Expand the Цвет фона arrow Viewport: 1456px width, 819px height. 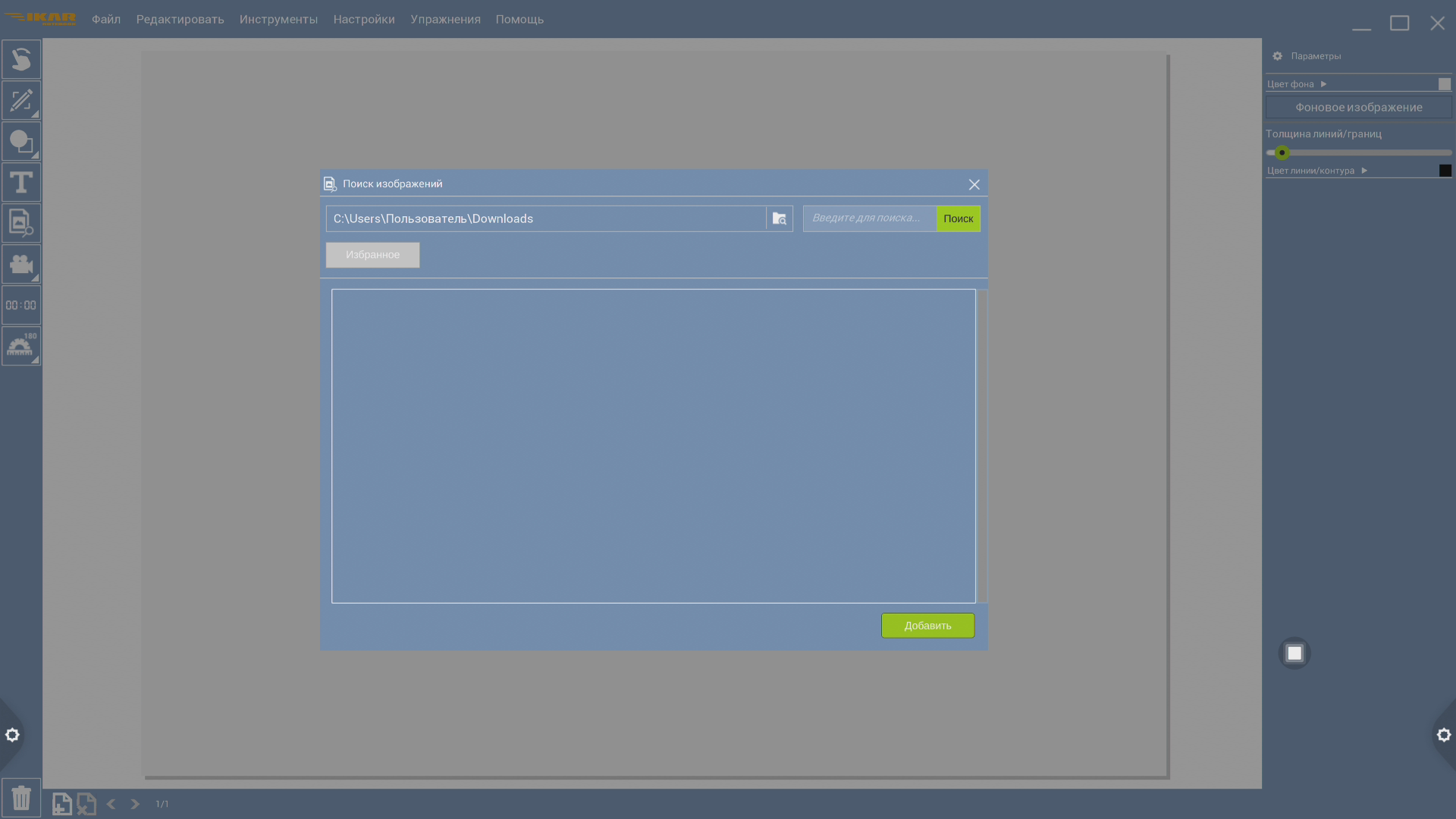(x=1323, y=84)
